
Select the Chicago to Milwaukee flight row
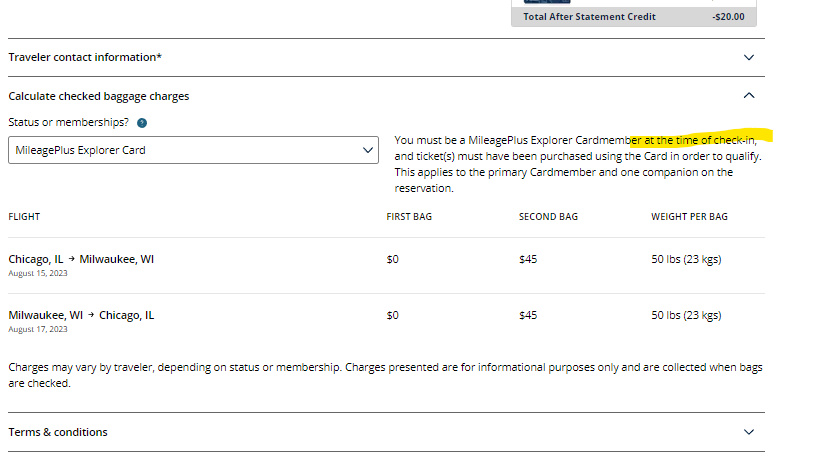pos(81,259)
